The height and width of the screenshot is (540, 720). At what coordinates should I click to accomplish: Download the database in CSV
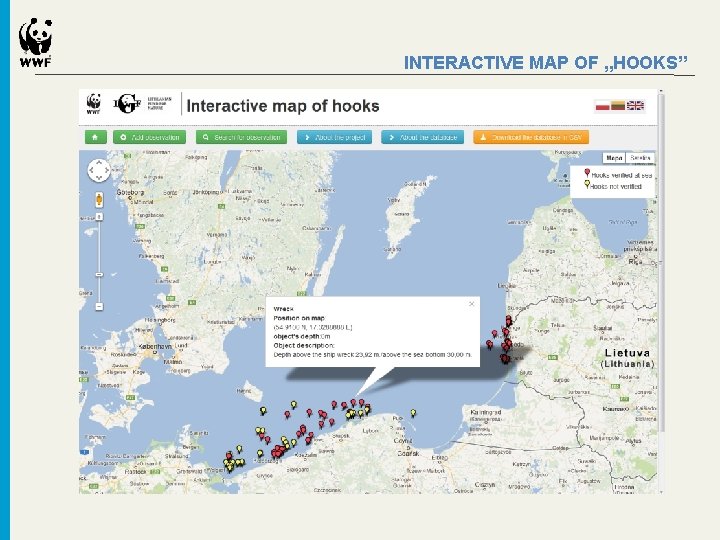pos(531,137)
